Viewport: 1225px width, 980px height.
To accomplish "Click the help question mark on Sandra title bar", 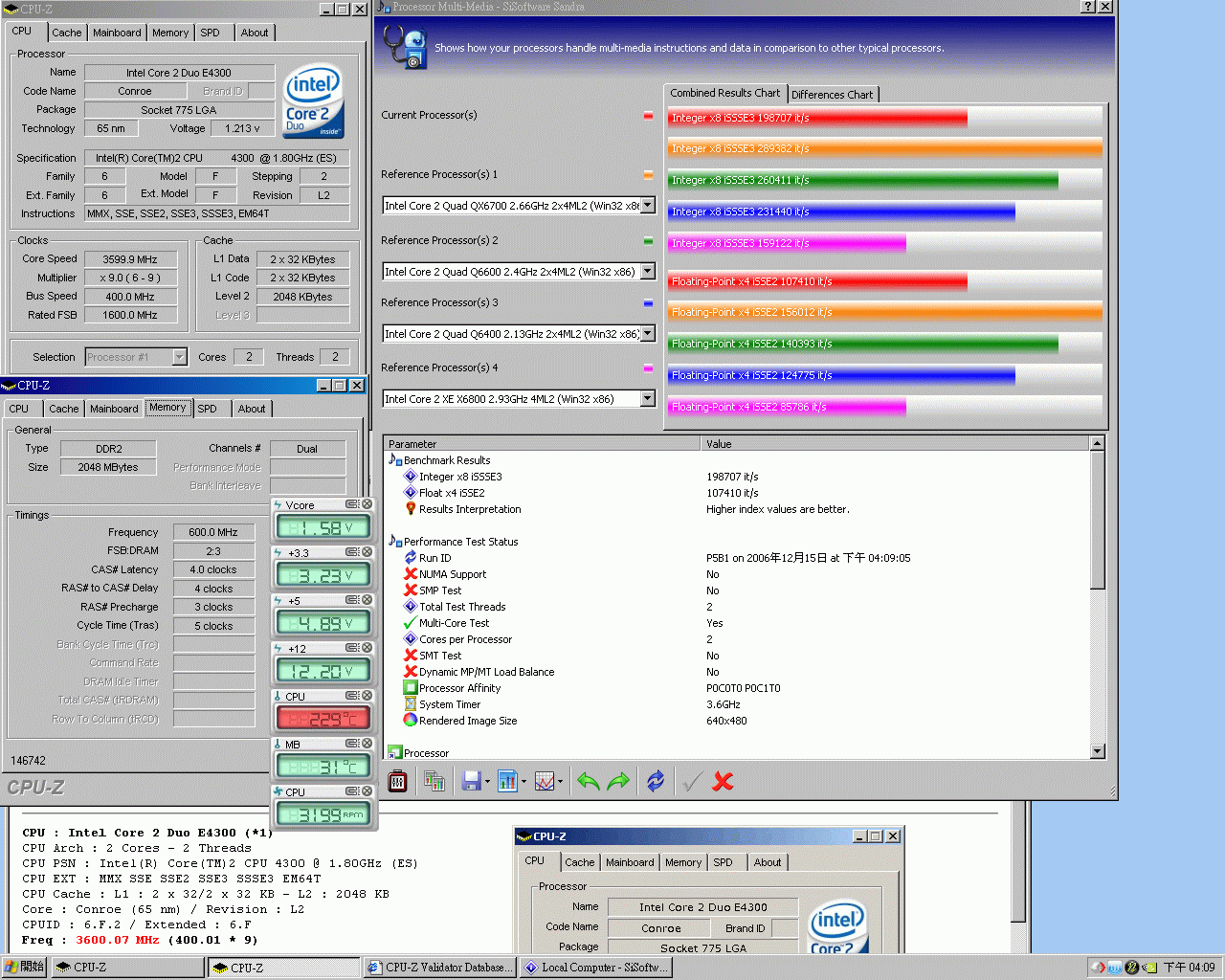I will [1088, 7].
